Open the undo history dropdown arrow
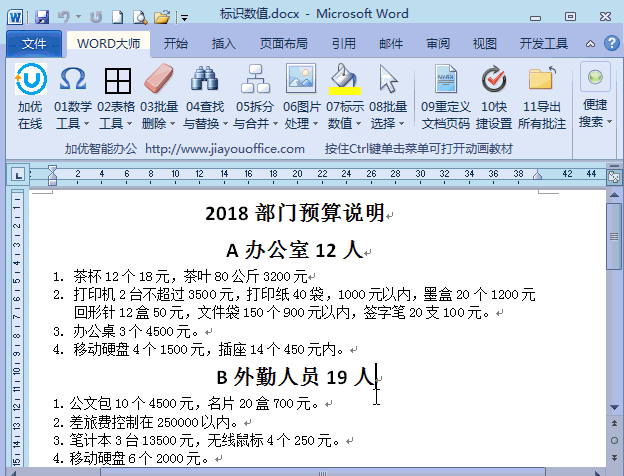 tap(78, 17)
